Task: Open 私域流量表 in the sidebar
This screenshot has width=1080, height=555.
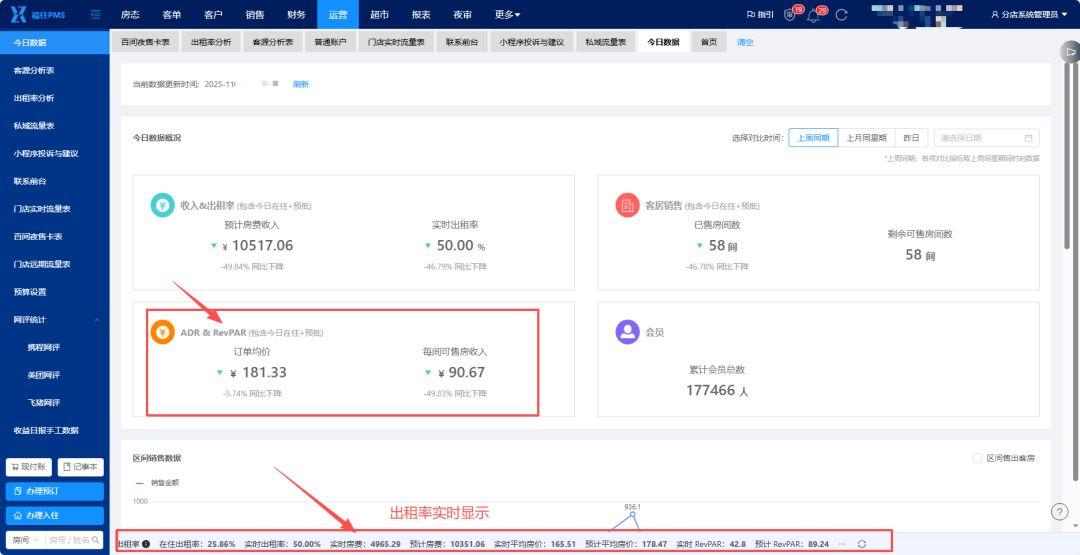Action: point(55,125)
